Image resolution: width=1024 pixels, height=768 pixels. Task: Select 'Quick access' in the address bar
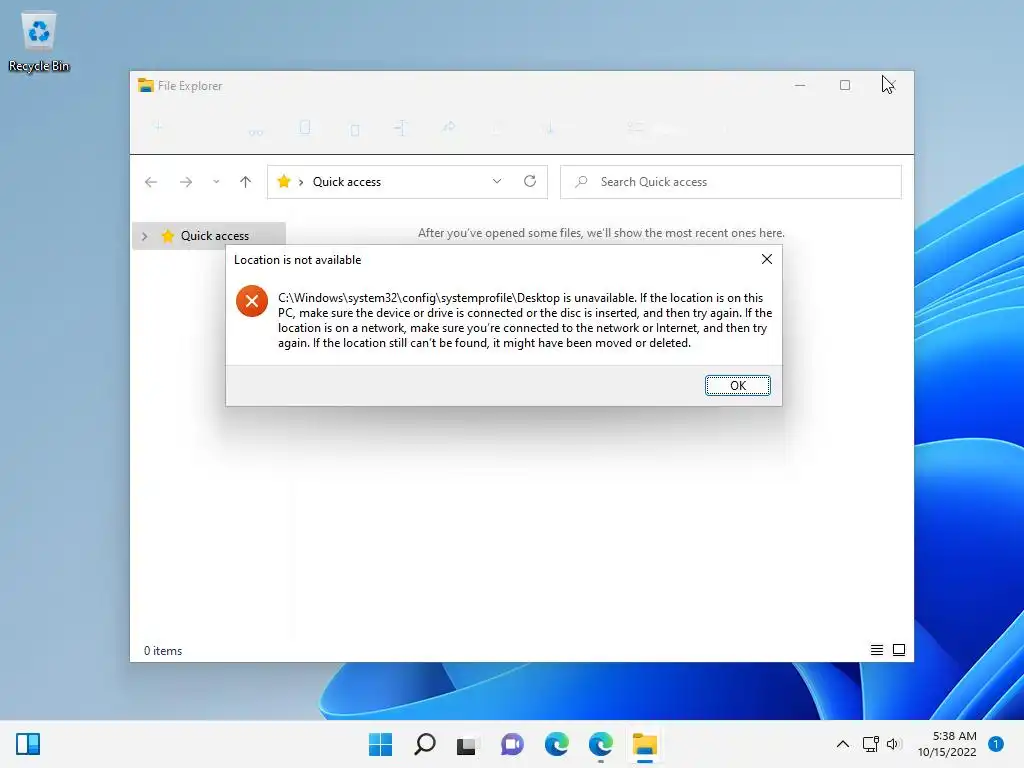pyautogui.click(x=347, y=182)
